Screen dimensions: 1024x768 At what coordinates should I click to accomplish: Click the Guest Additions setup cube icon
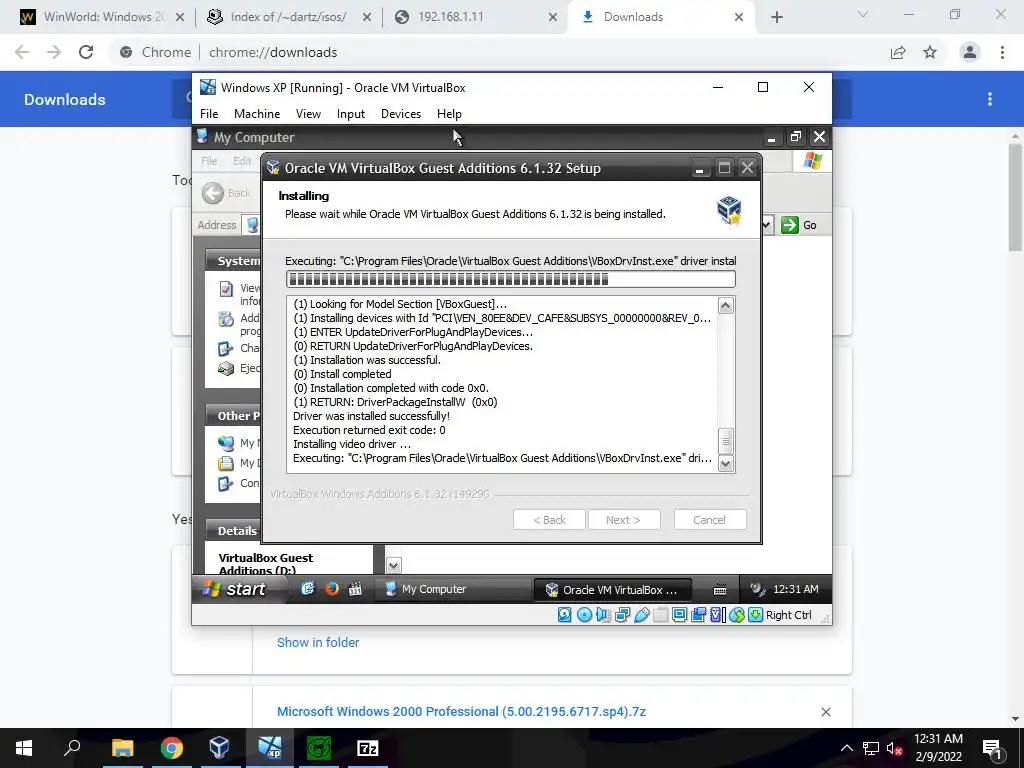click(729, 210)
